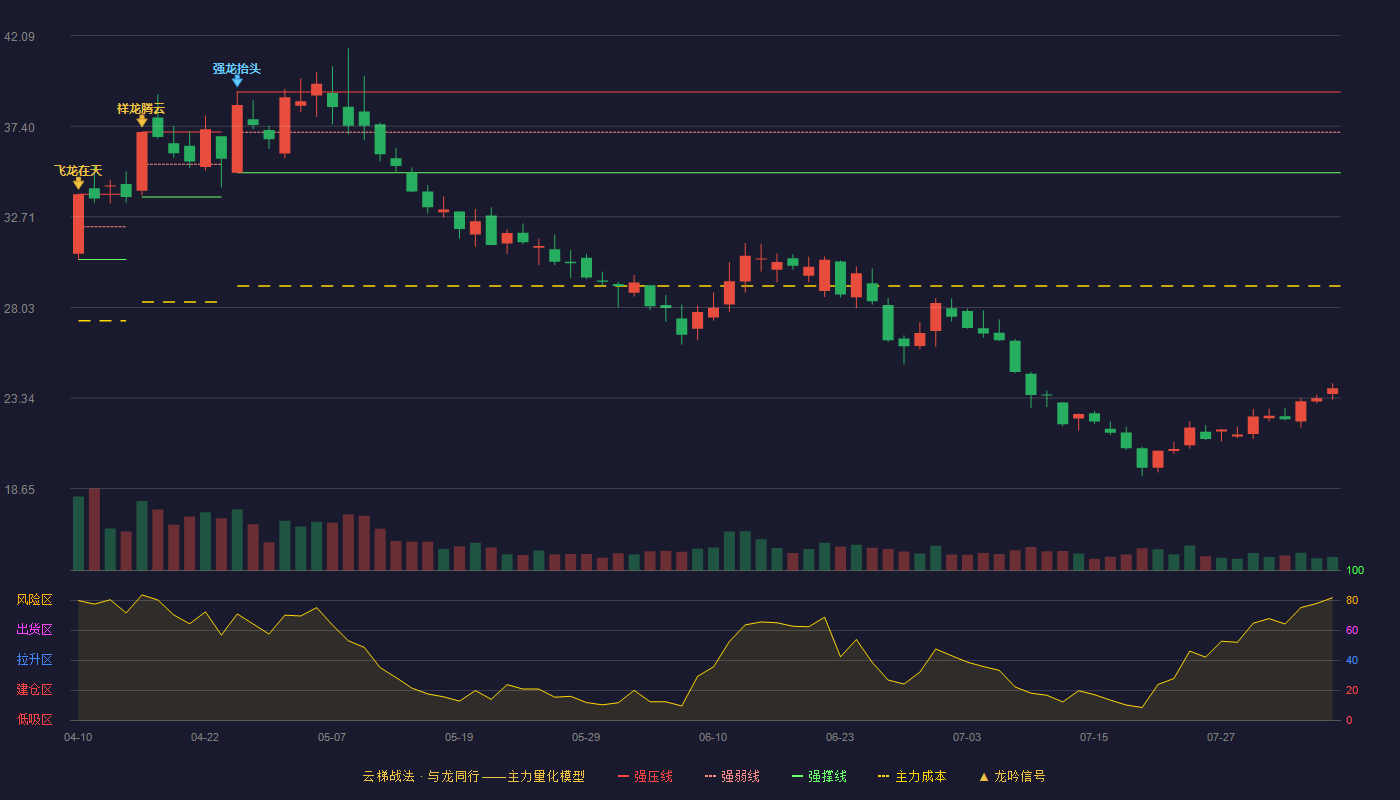Select the 建仓区 zone label
Screen dimensions: 1400x800
[34, 690]
